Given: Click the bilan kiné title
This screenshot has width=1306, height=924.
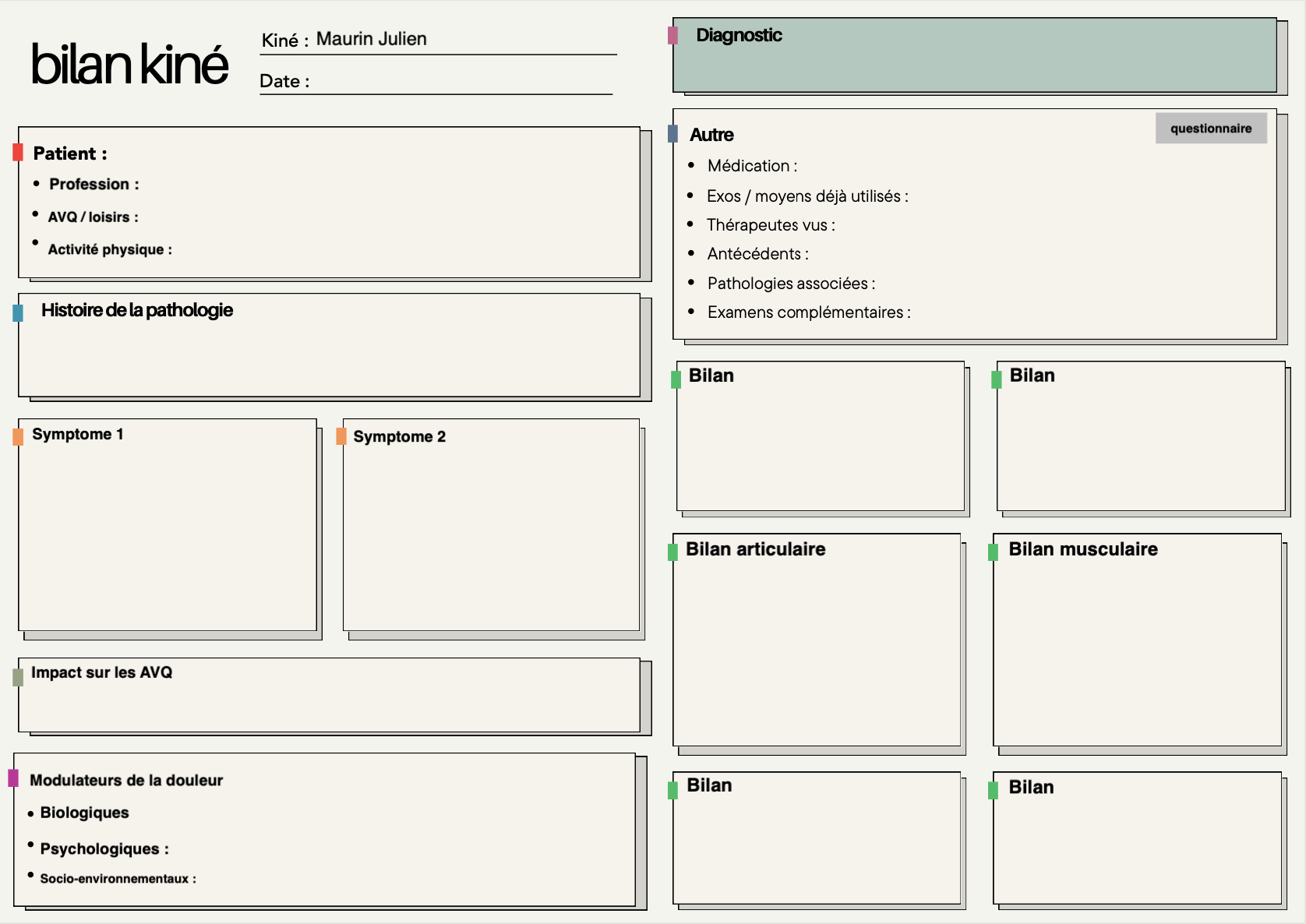Looking at the screenshot, I should (129, 64).
